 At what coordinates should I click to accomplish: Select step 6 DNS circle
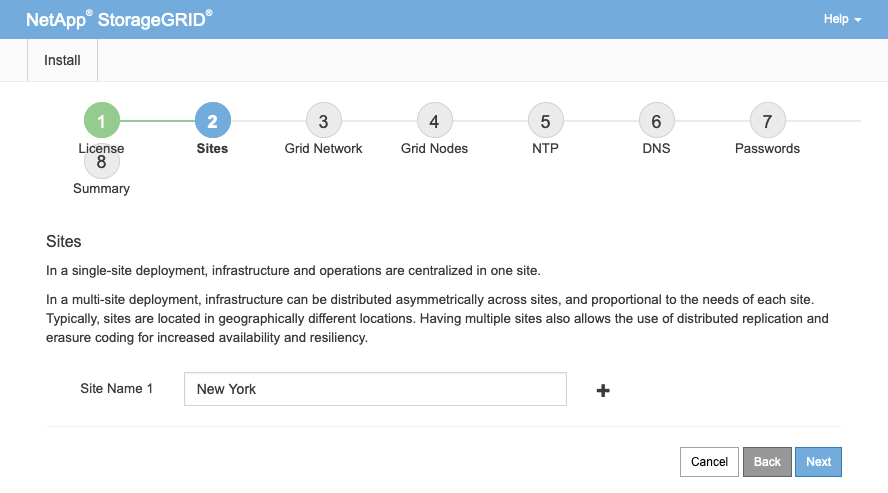click(656, 120)
